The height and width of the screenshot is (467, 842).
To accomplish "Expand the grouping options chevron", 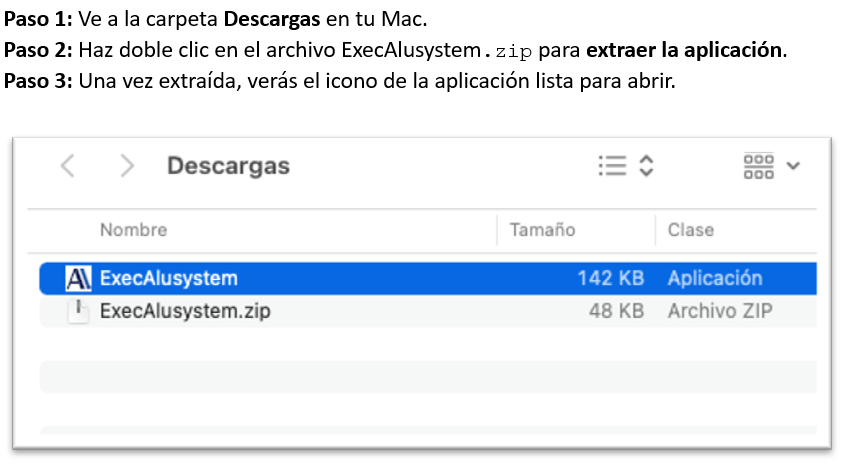I will point(793,166).
